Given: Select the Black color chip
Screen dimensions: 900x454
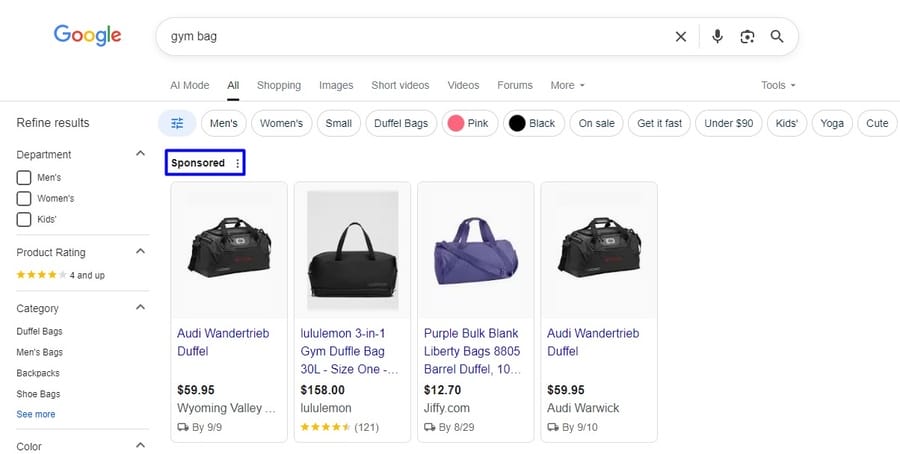Looking at the screenshot, I should point(534,123).
